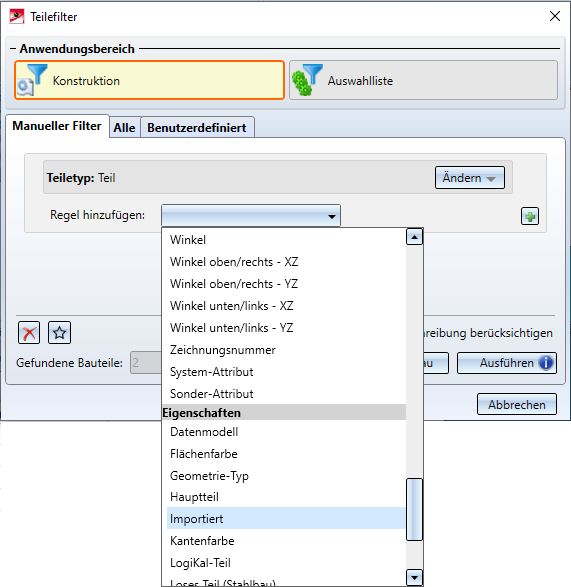
Task: Open the Ändern dropdown button
Action: [x=470, y=178]
